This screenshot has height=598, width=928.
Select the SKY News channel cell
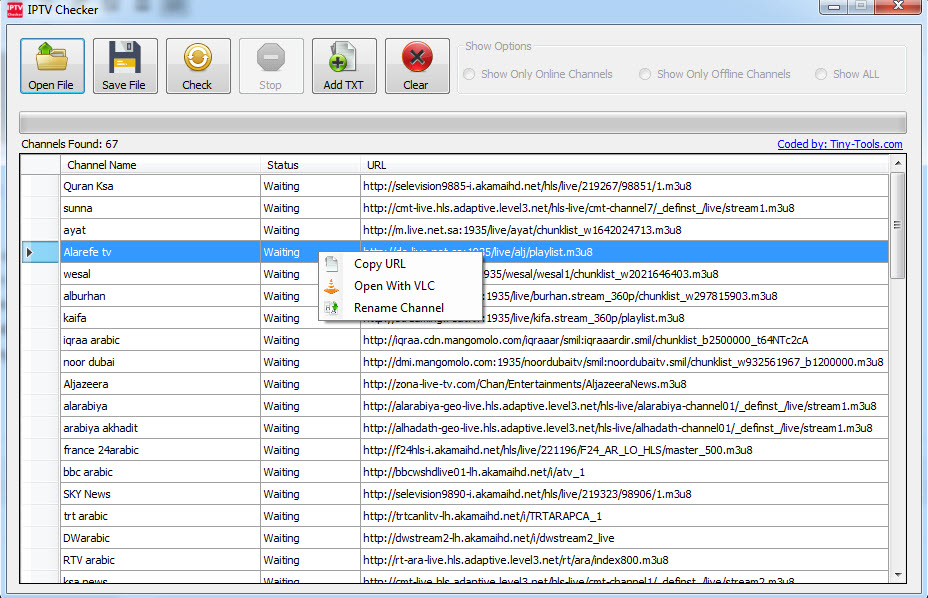click(160, 494)
